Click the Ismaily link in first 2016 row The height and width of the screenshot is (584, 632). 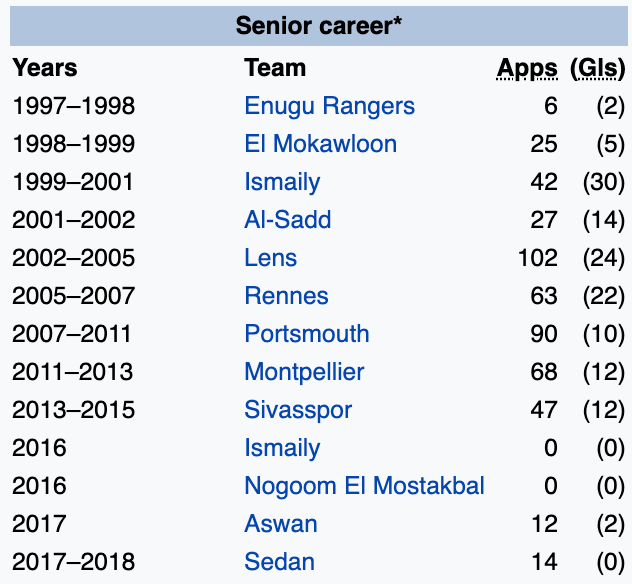[282, 448]
